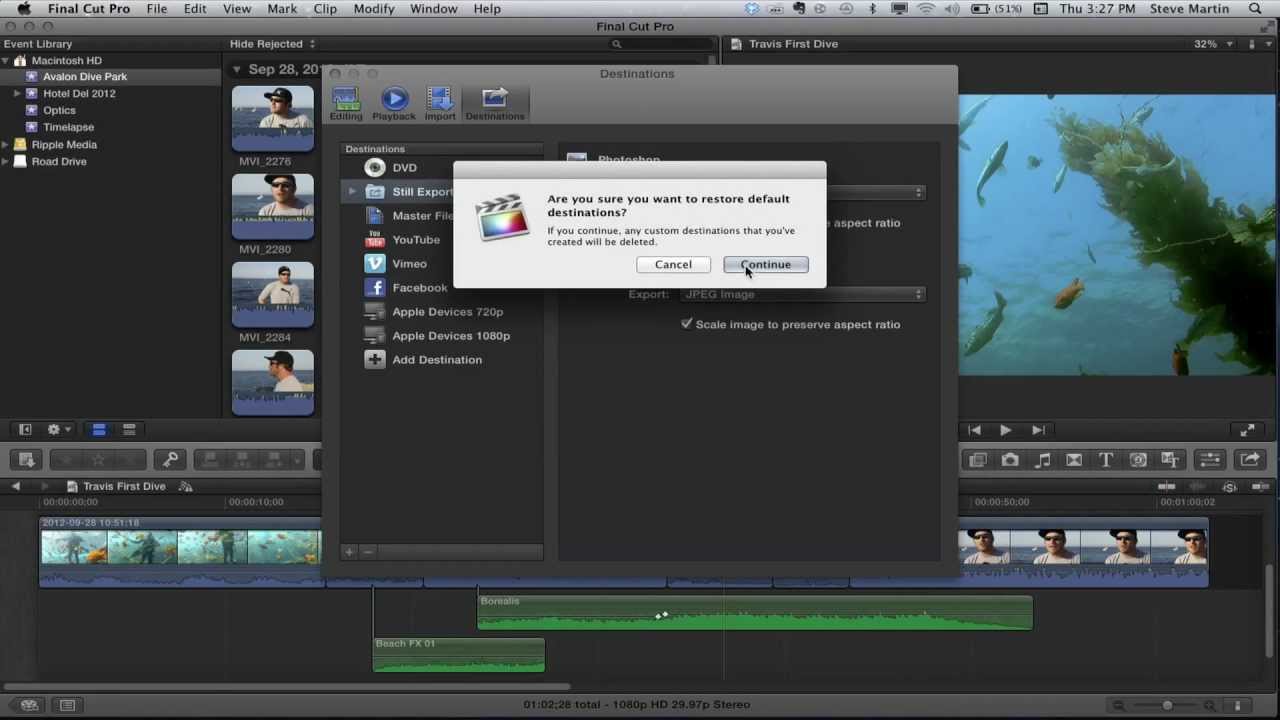Show the Inspector sliders icon

pos(1210,460)
